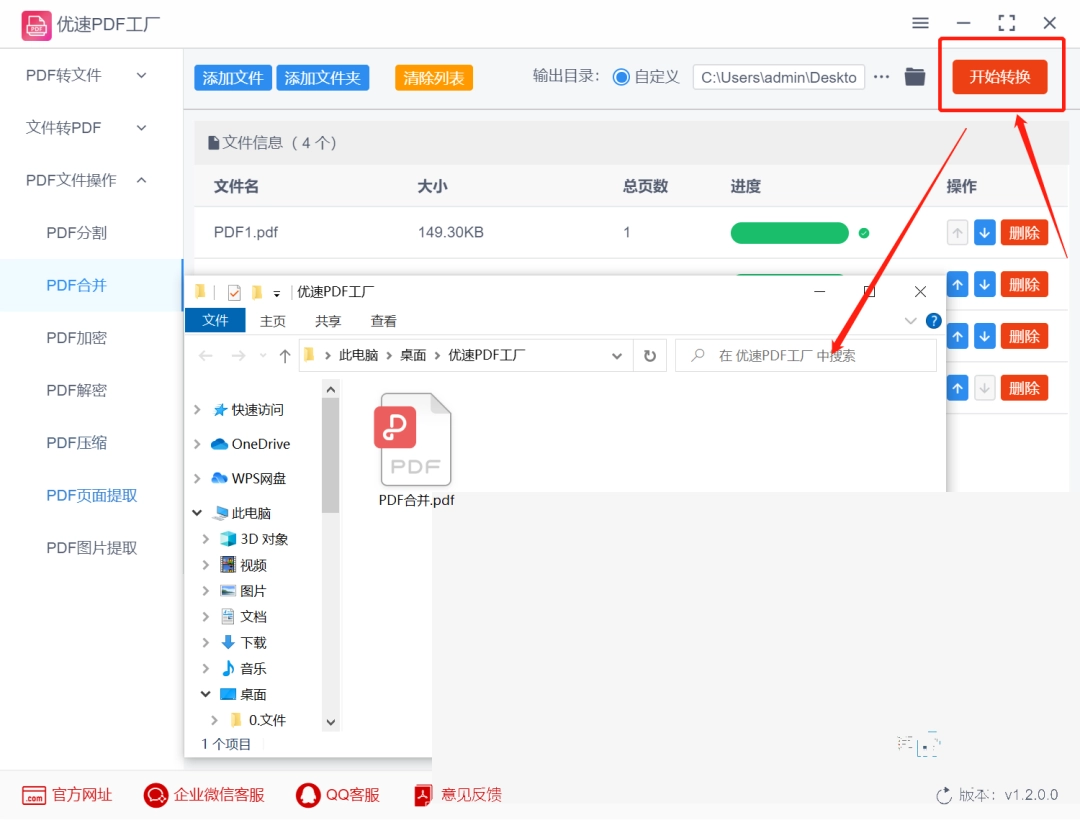
Task: Move PDF1.pdf down with the blue arrow
Action: (x=985, y=233)
